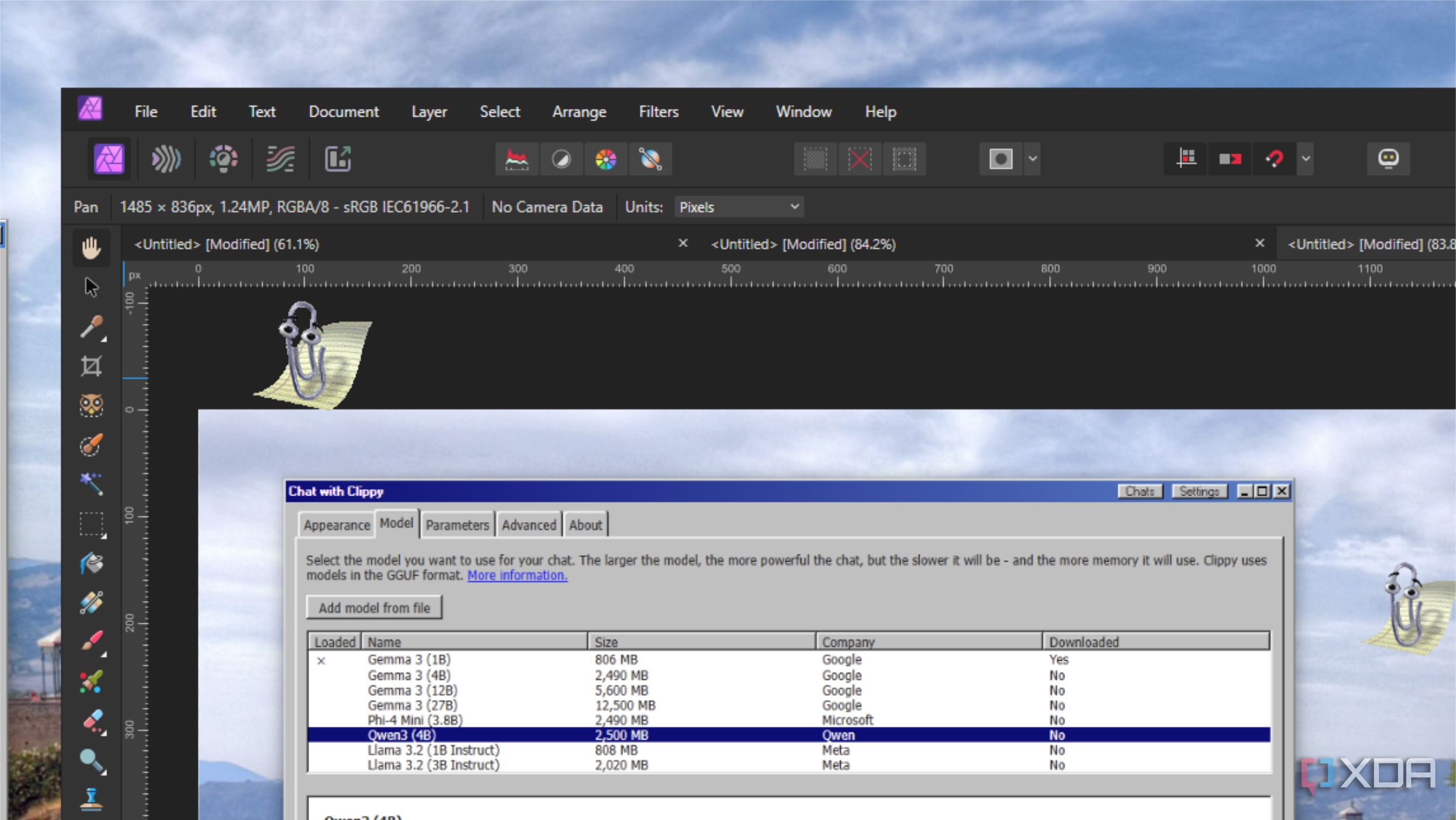Open the Assistant options robot icon
The height and width of the screenshot is (820, 1456).
(1388, 159)
